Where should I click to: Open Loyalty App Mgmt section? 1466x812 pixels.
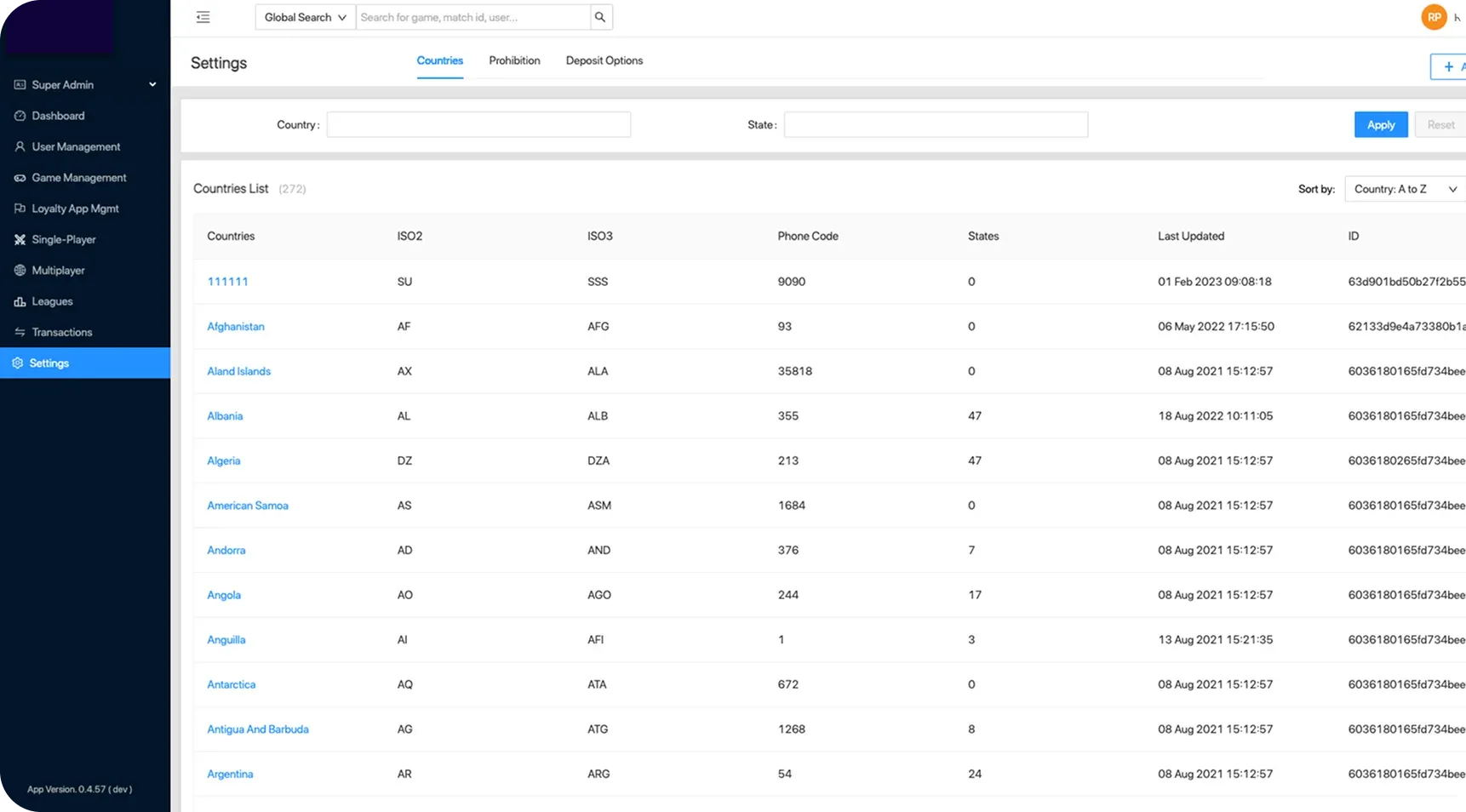point(75,209)
